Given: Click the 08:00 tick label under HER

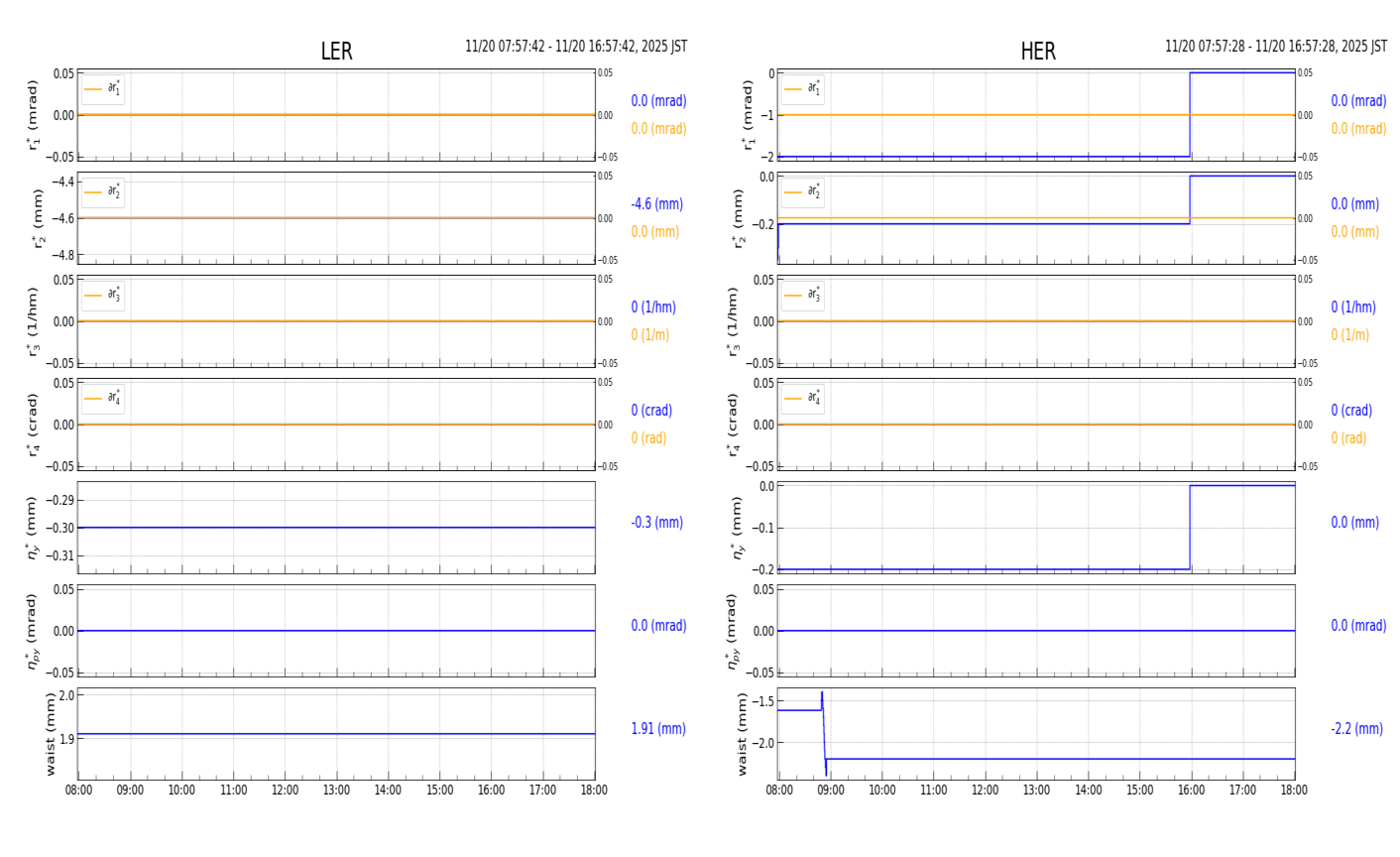Looking at the screenshot, I should tap(778, 791).
